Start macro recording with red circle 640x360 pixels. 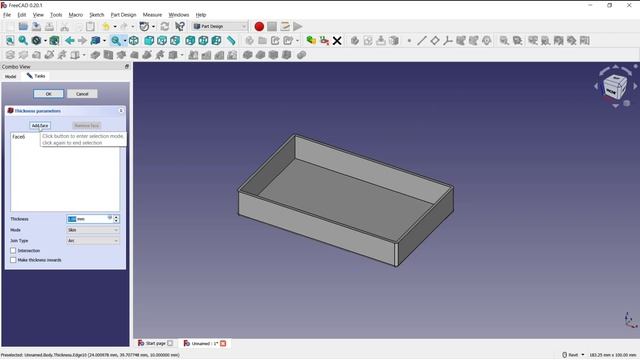259,27
